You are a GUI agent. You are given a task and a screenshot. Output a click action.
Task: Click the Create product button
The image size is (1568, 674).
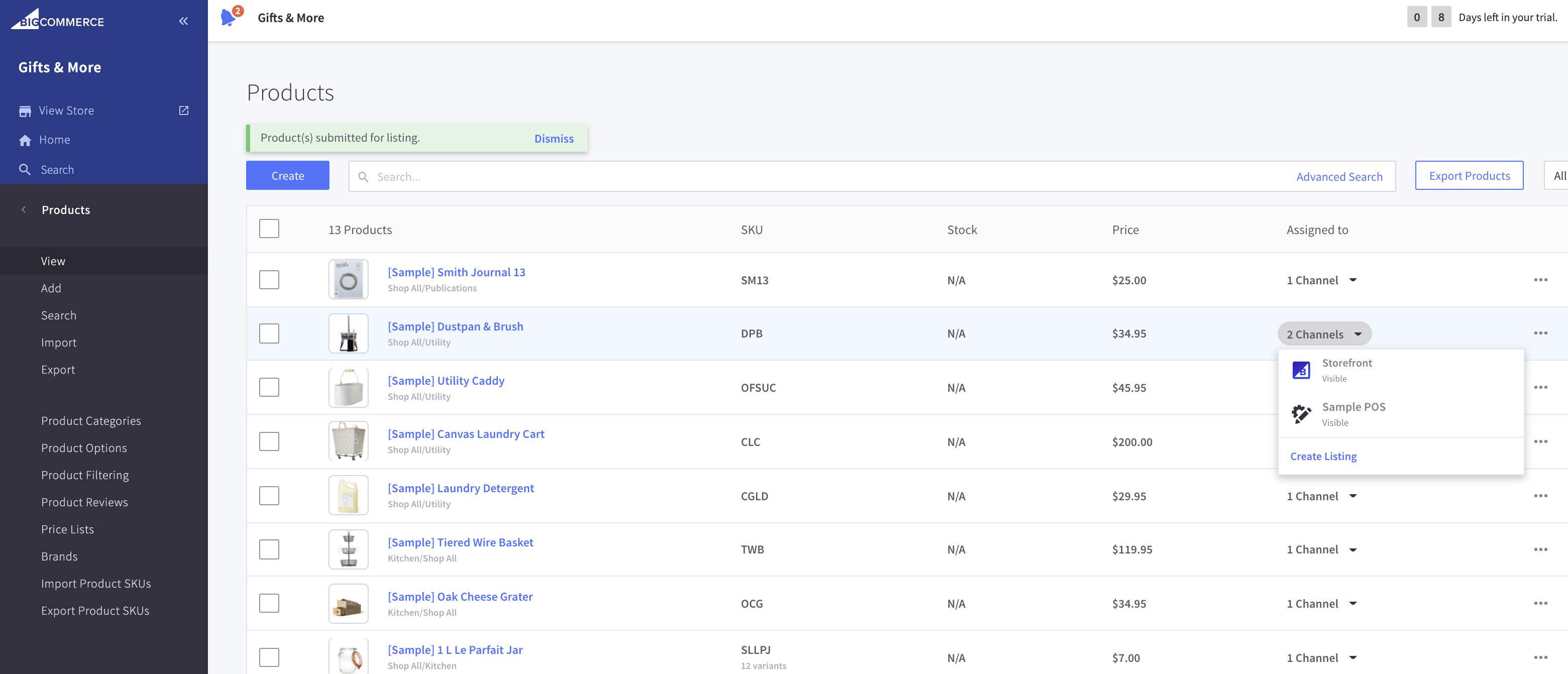click(x=287, y=175)
